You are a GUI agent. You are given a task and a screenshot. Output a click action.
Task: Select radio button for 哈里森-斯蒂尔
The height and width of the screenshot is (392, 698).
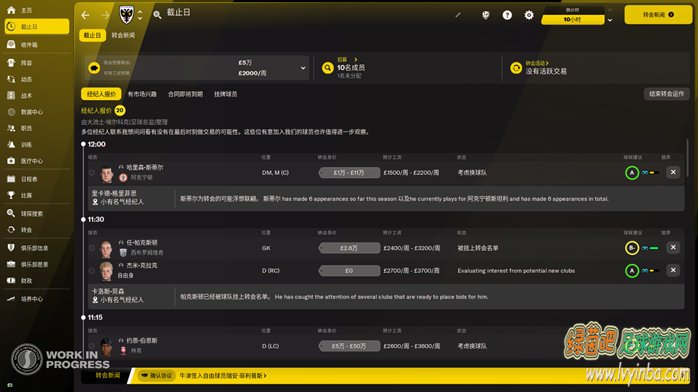coord(92,173)
